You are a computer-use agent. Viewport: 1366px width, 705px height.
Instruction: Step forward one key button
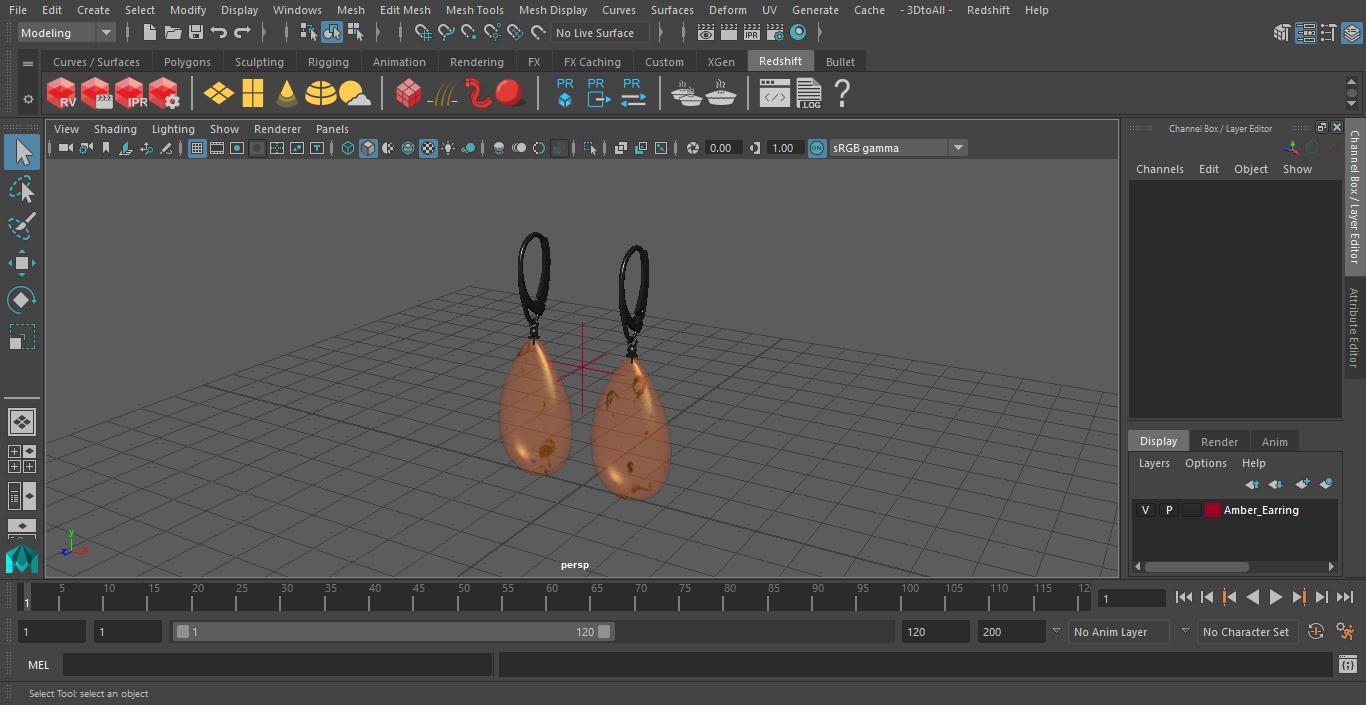[1299, 597]
